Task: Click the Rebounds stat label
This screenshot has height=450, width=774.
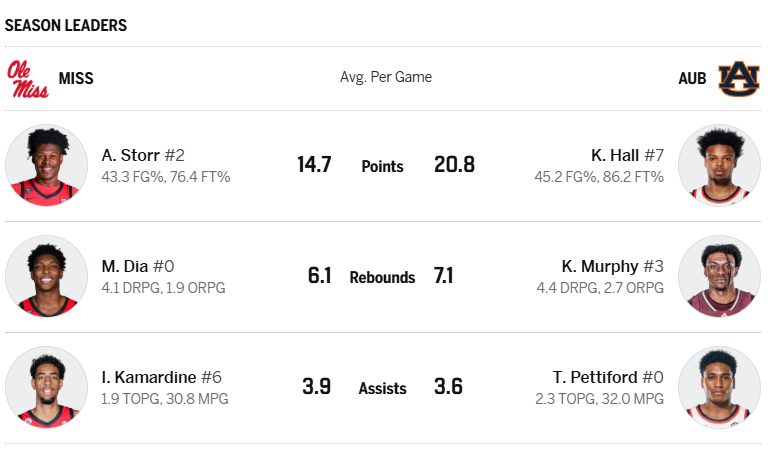Action: tap(382, 277)
